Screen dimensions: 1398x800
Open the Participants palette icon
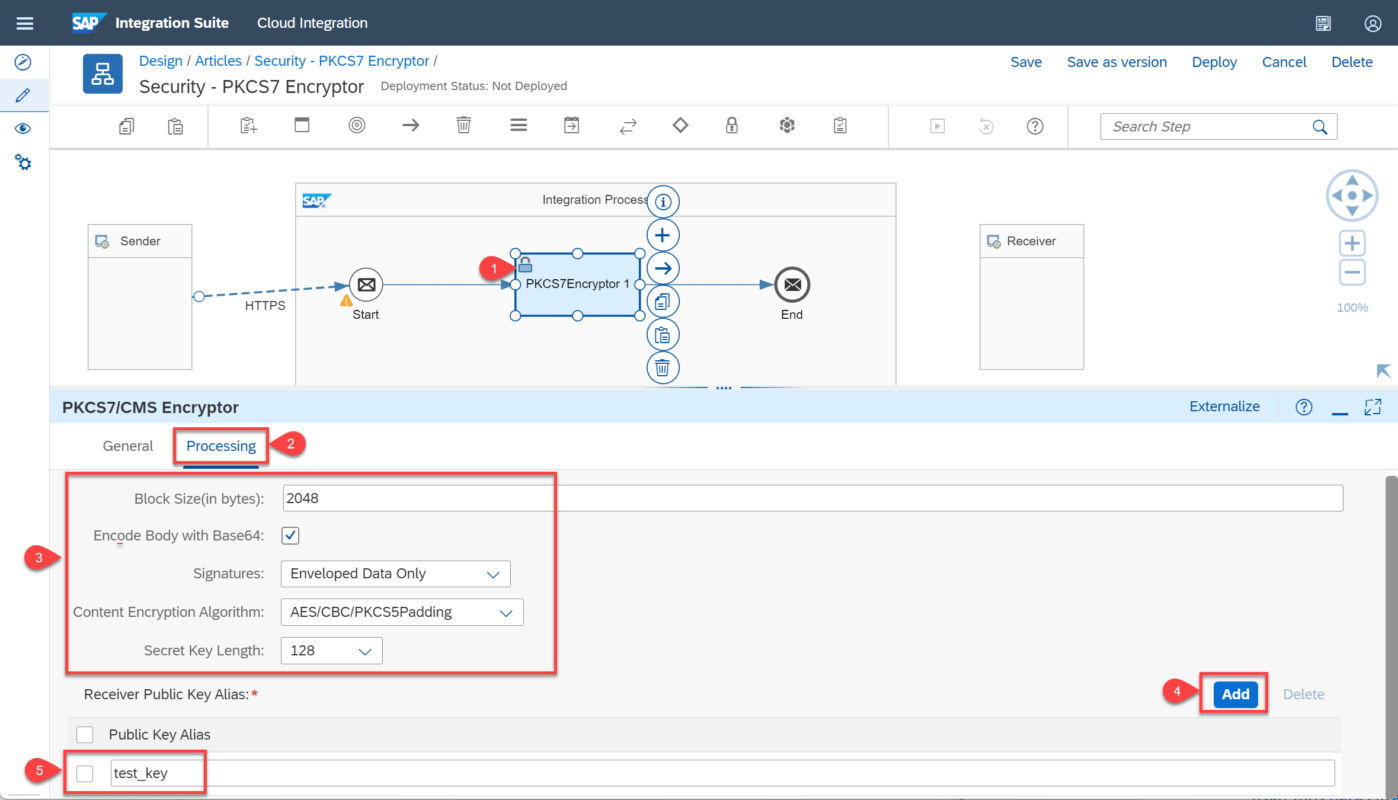249,126
